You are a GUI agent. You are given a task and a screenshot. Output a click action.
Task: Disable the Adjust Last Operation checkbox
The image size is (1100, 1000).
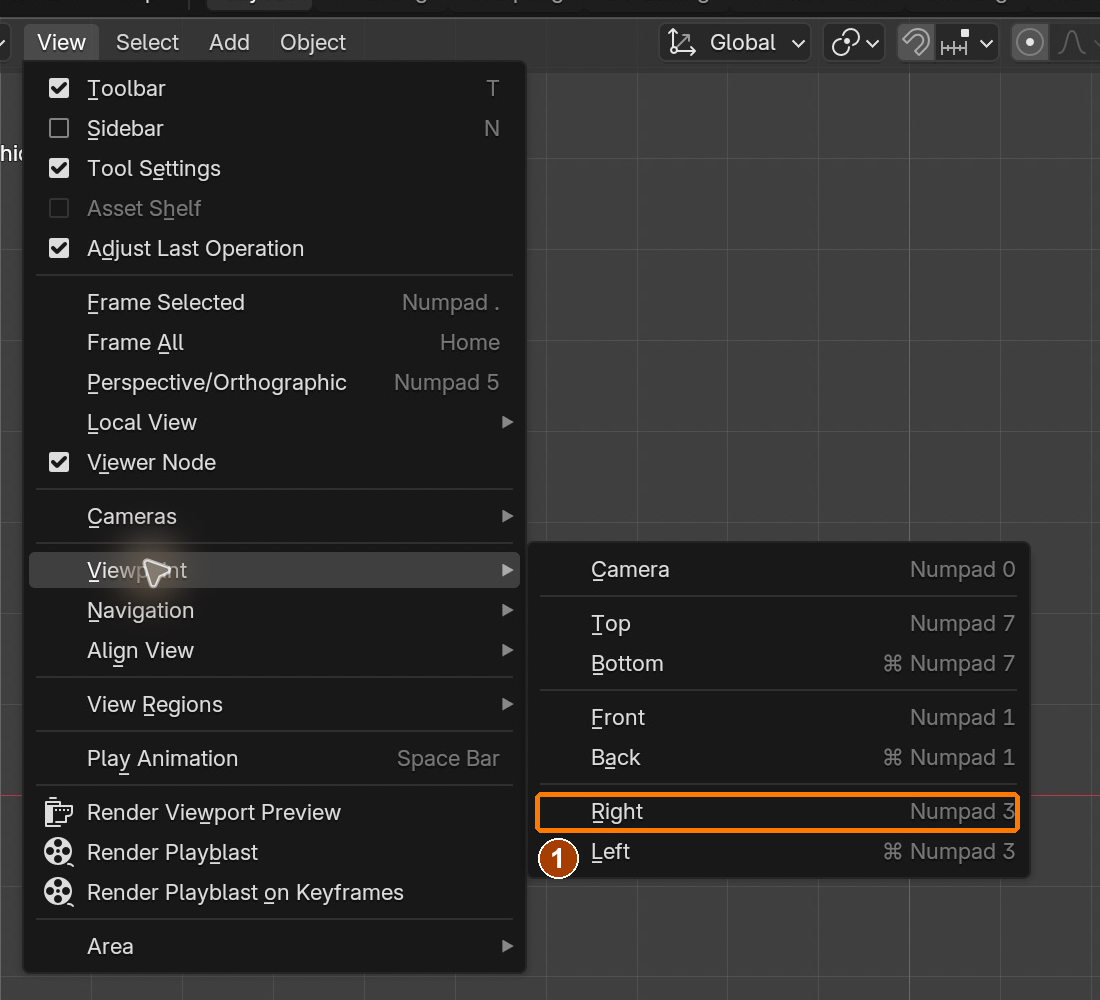[x=59, y=248]
